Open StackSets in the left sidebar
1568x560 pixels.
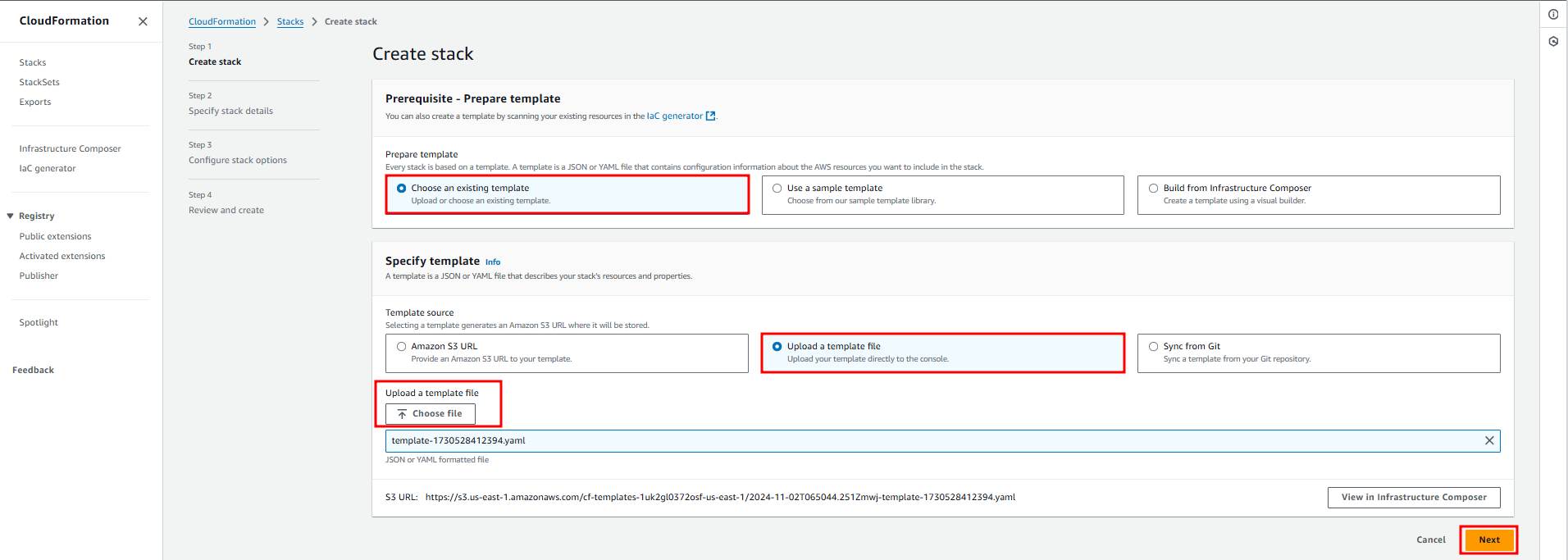(x=39, y=83)
